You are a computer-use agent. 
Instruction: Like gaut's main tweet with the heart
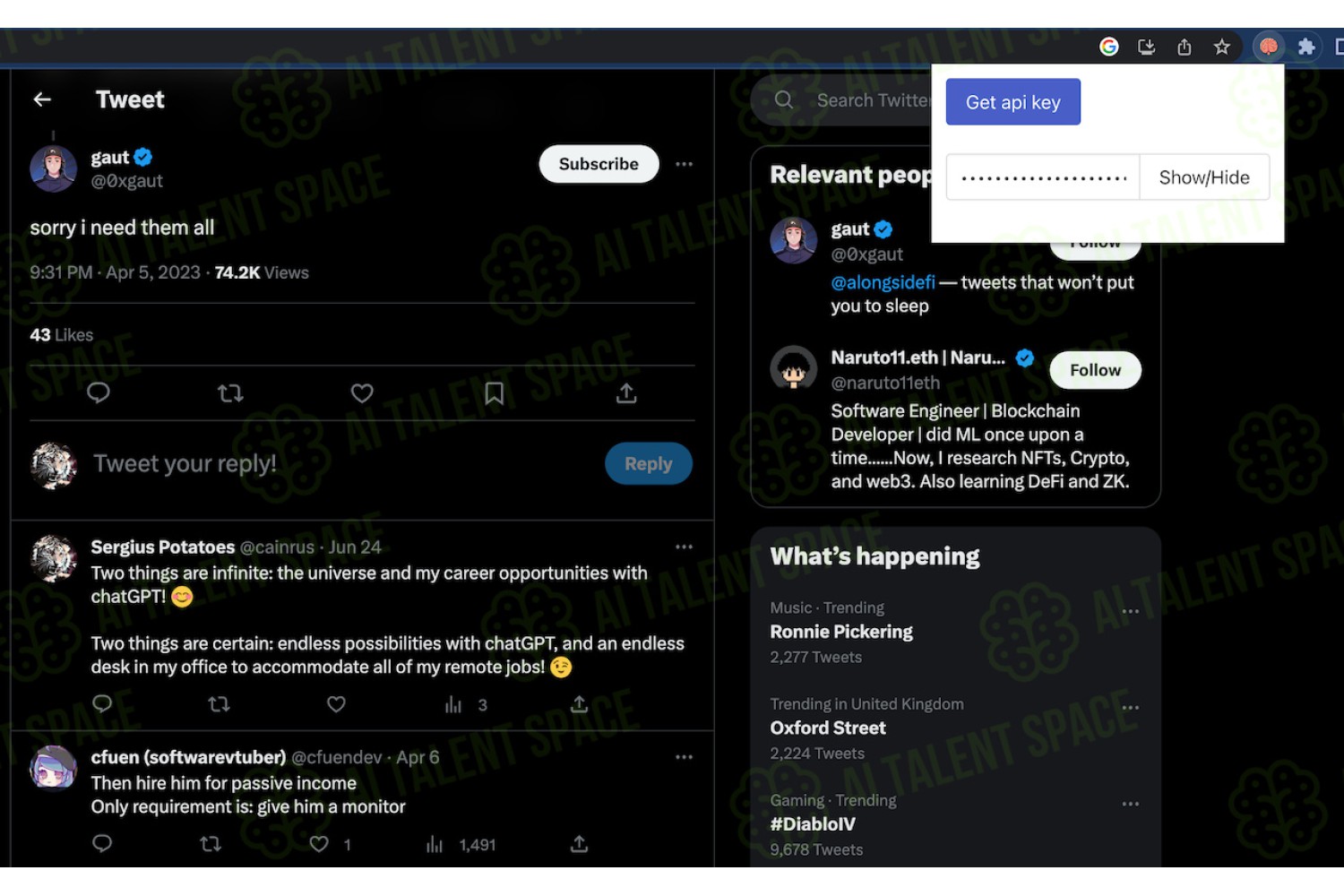click(362, 393)
